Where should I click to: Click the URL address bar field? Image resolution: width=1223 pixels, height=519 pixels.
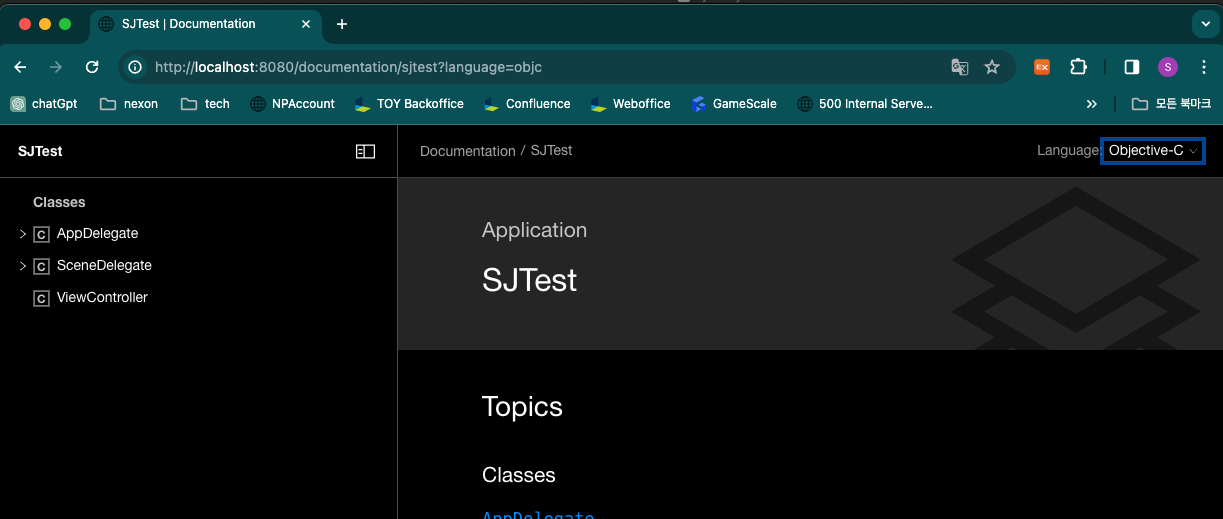pos(540,67)
